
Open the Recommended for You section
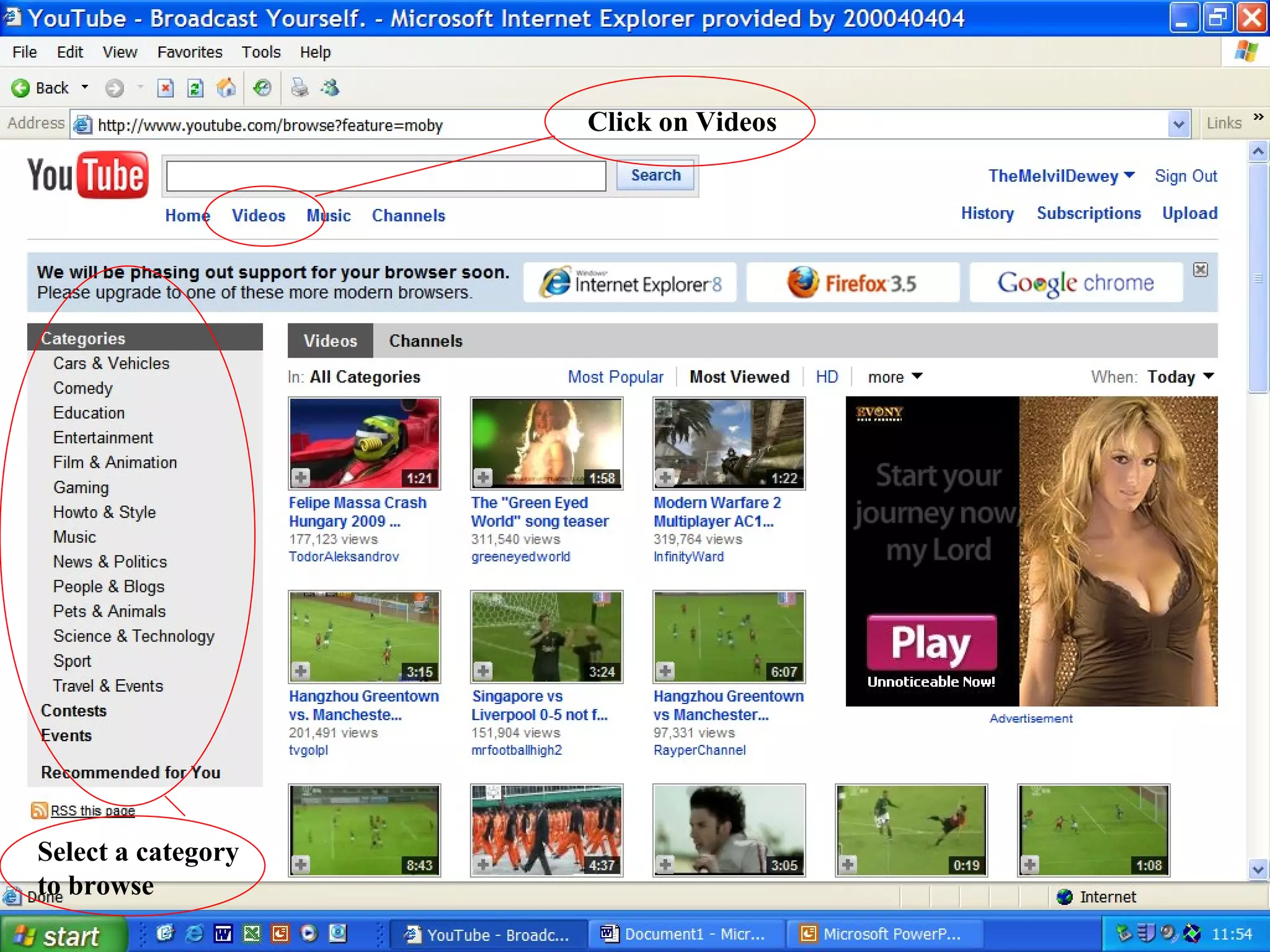coord(131,772)
